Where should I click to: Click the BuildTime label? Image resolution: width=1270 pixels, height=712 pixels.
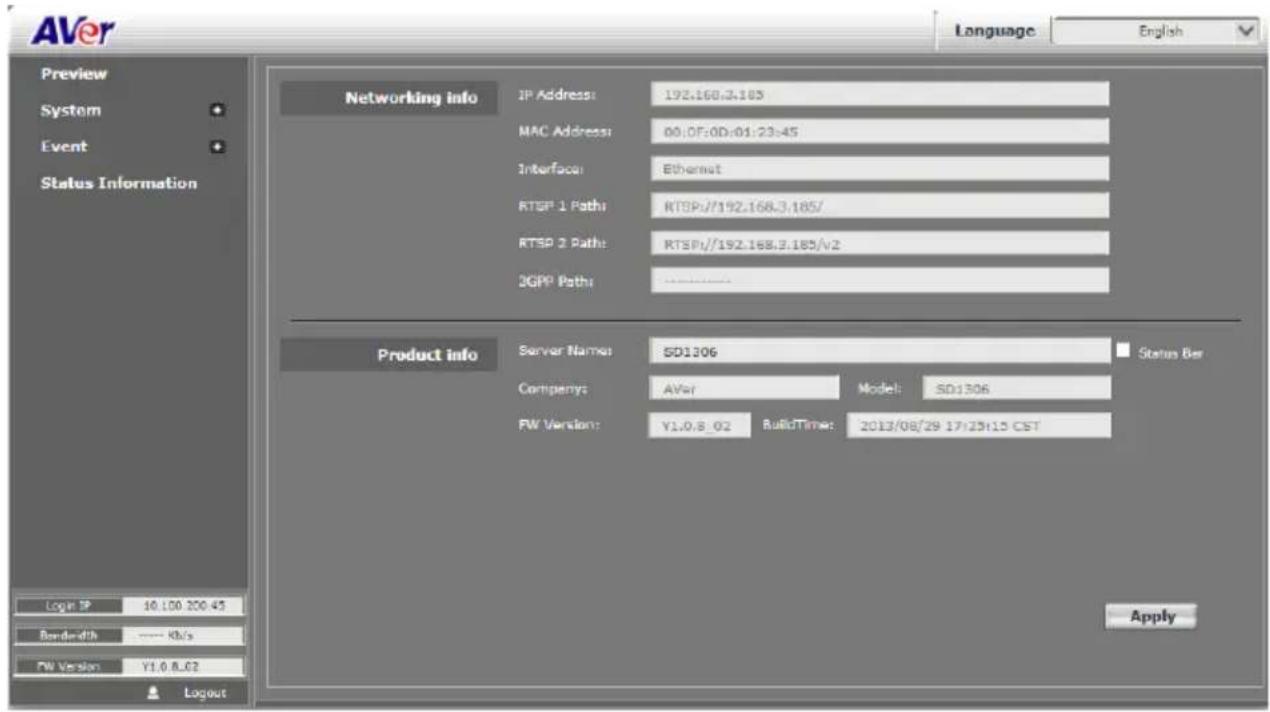click(799, 426)
